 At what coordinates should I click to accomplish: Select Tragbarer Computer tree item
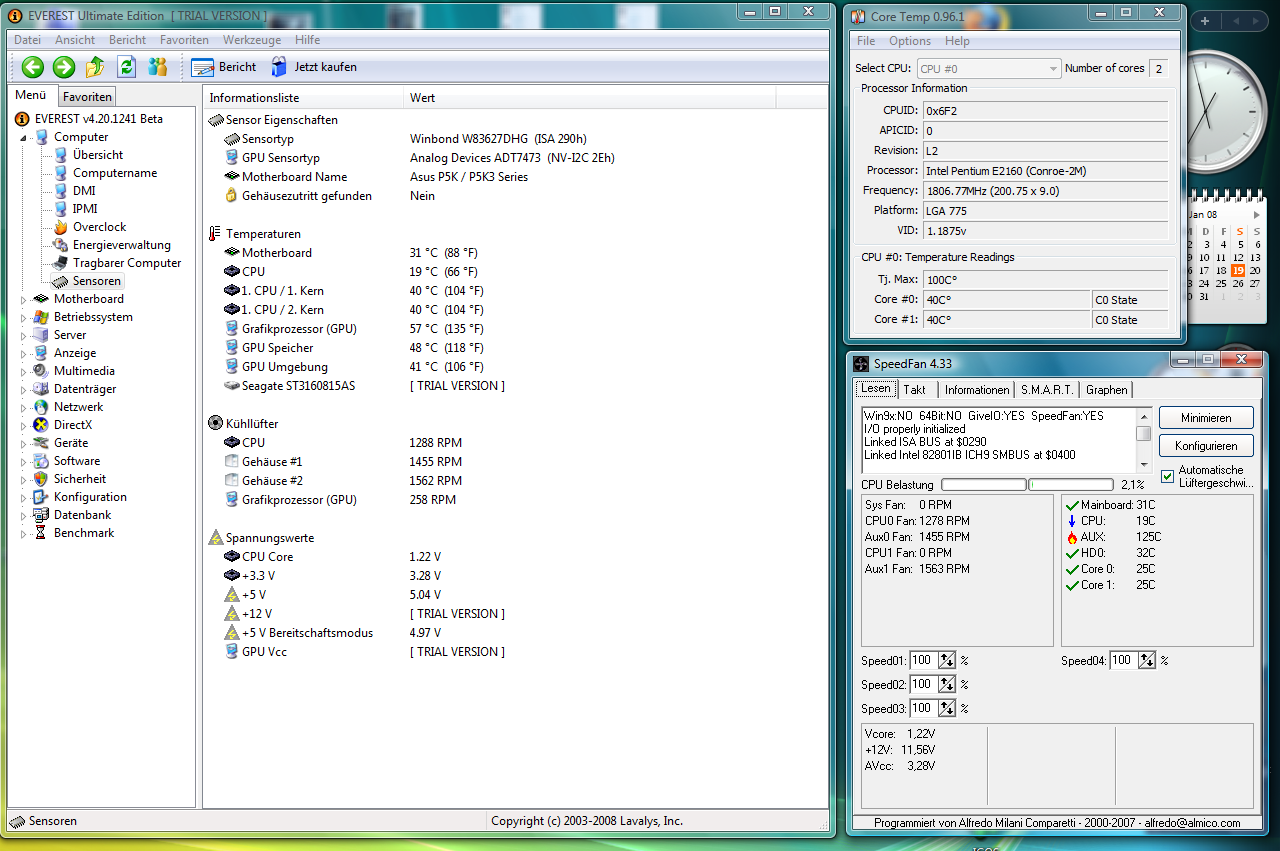(x=127, y=263)
